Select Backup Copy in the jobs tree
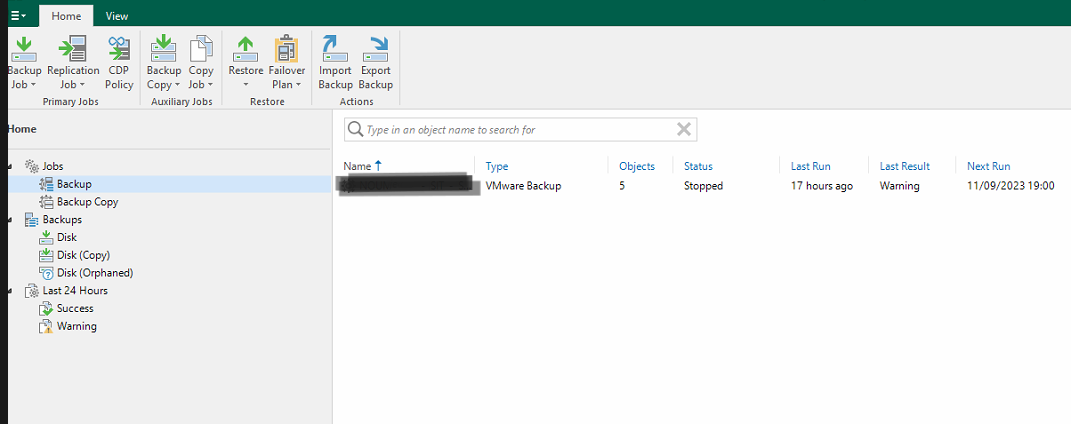Image resolution: width=1071 pixels, height=424 pixels. tap(87, 202)
